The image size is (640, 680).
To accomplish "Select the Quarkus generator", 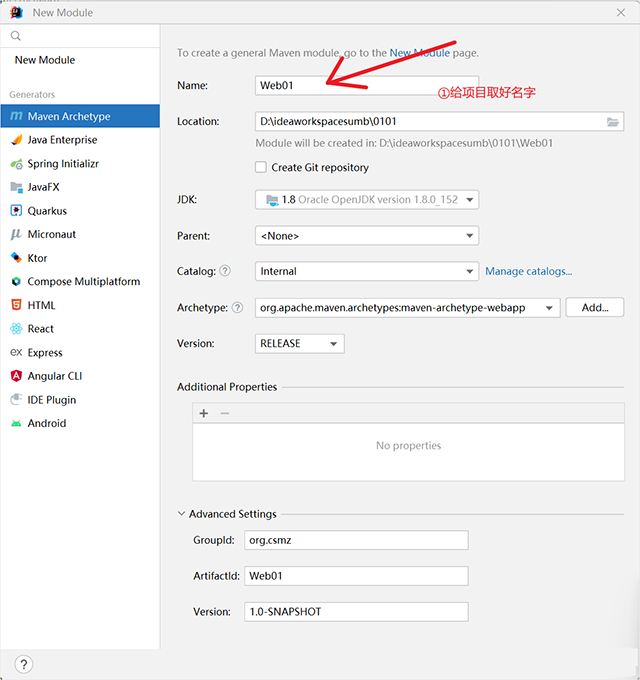I will coord(47,211).
